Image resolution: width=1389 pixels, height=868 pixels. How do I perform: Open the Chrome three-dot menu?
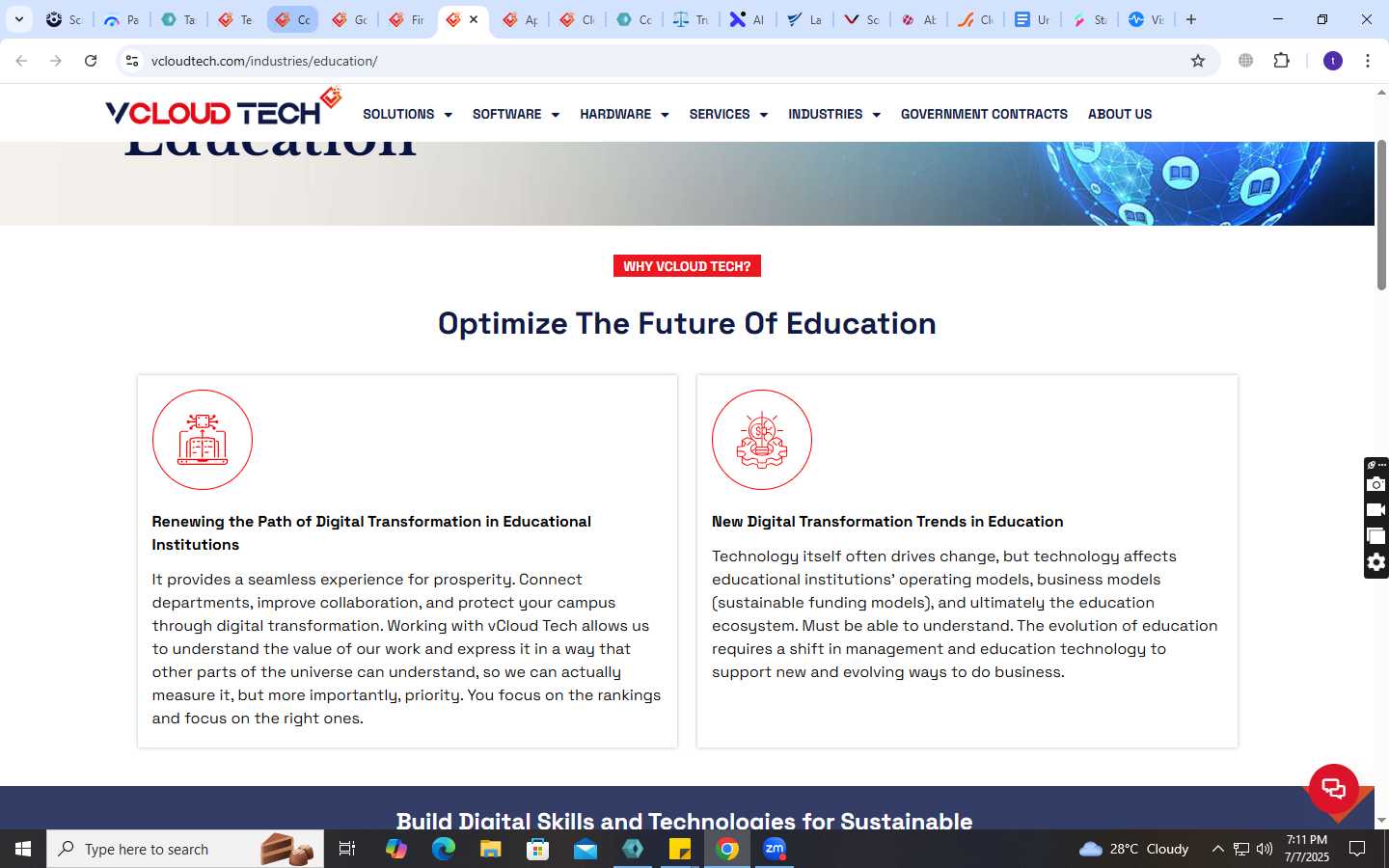[1368, 61]
